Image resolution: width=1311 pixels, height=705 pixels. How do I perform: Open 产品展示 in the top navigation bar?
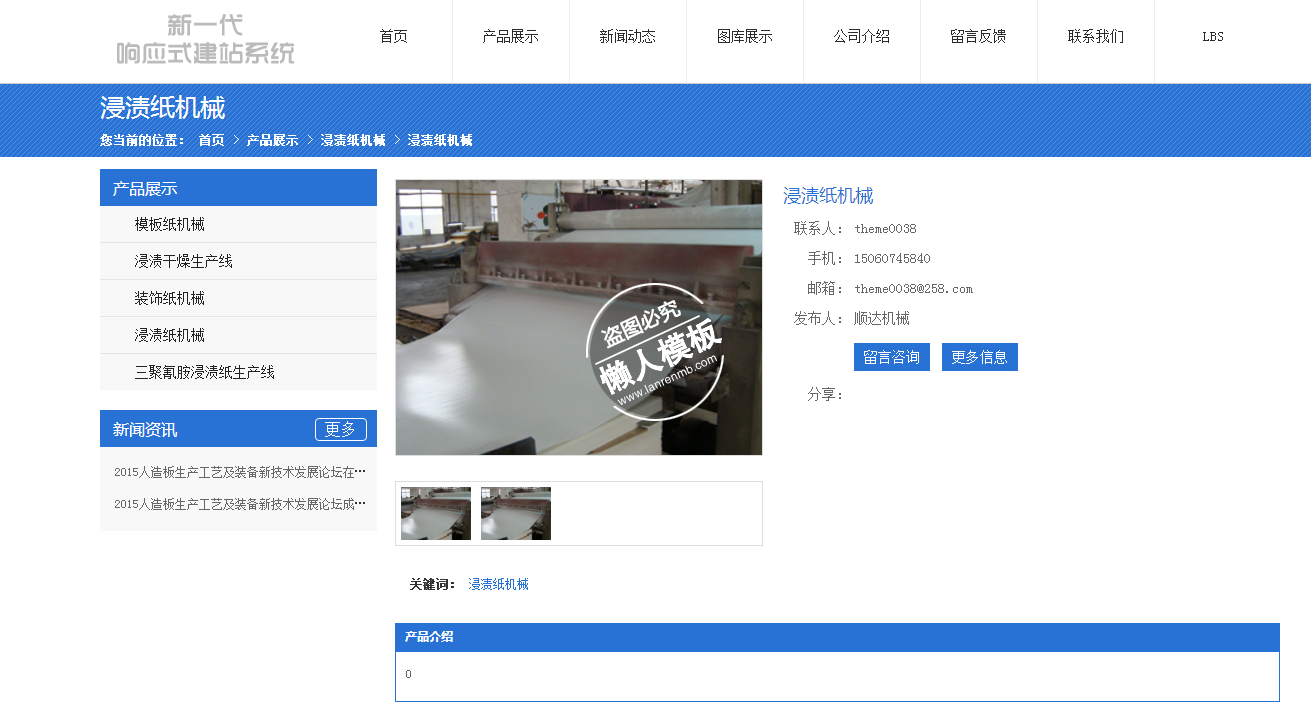tap(511, 37)
